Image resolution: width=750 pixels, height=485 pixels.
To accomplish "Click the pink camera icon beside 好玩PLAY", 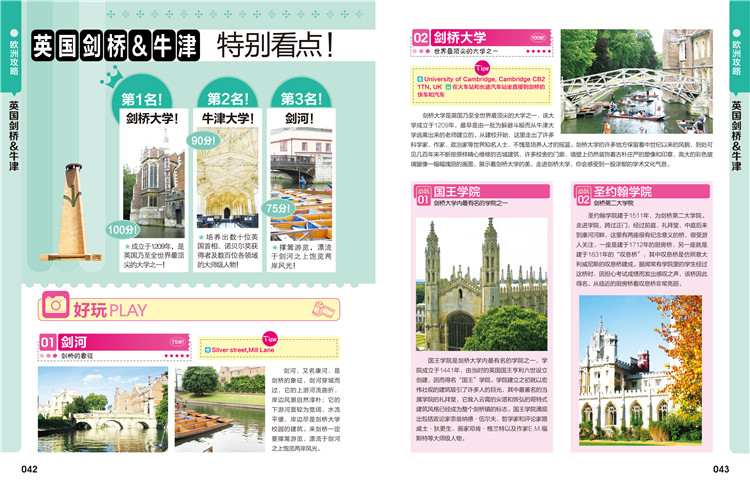I will 55,305.
